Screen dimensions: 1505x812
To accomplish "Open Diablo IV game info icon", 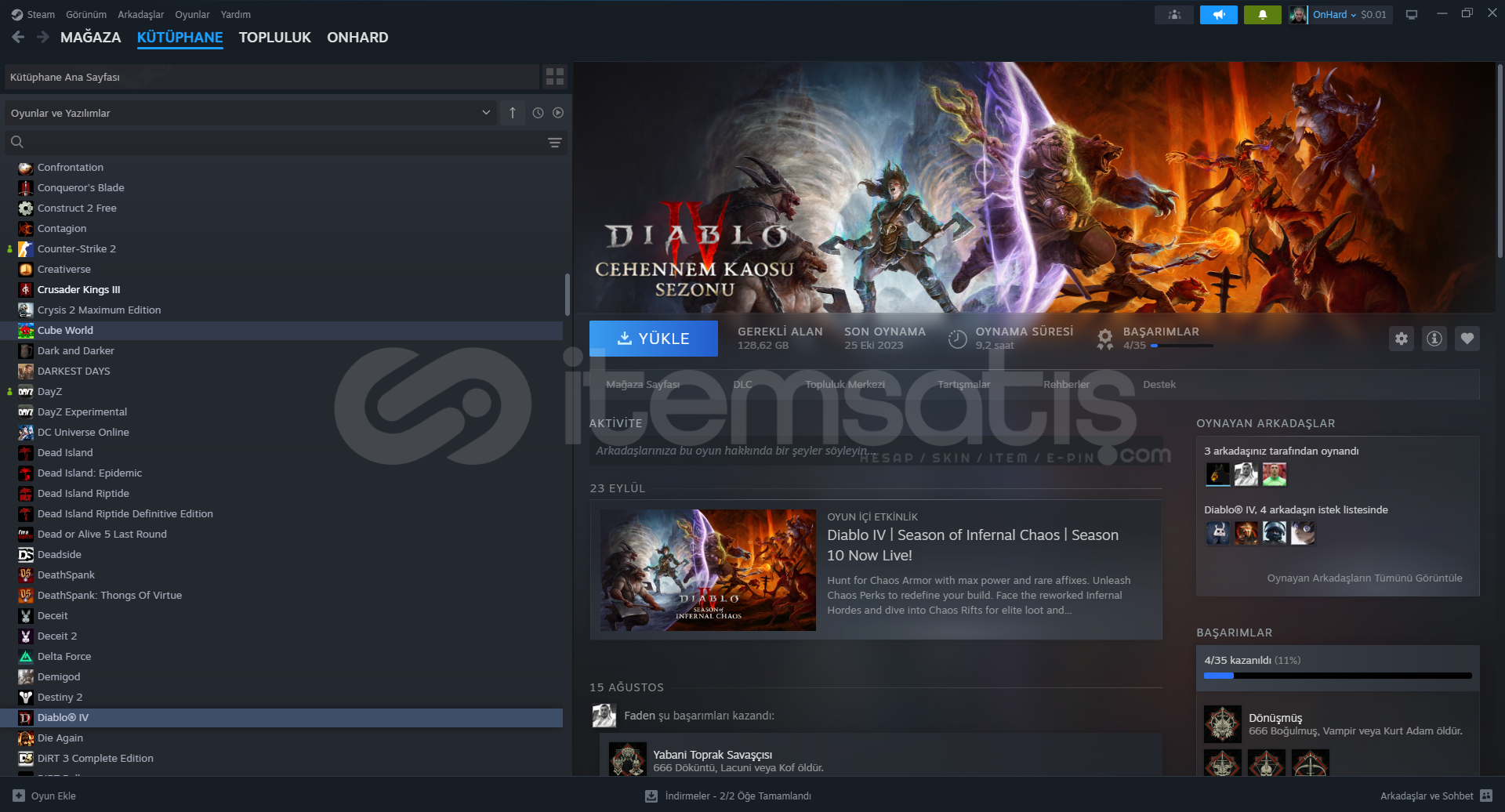I will (1434, 339).
